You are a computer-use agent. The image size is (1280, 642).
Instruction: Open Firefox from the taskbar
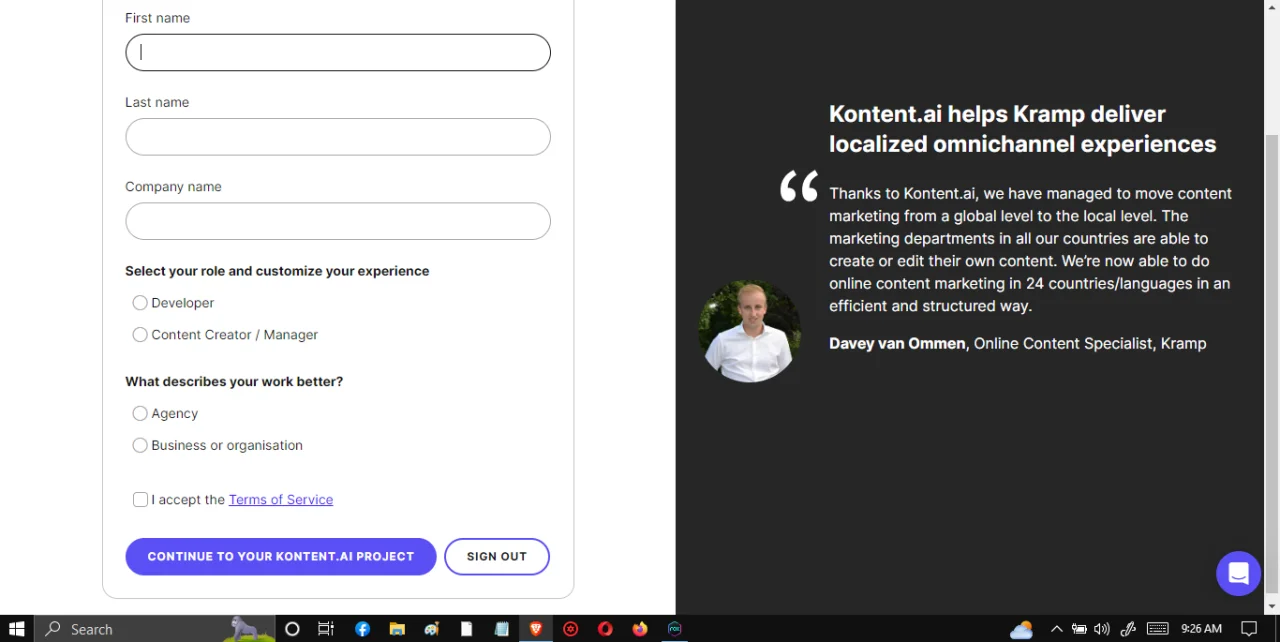[x=640, y=629]
